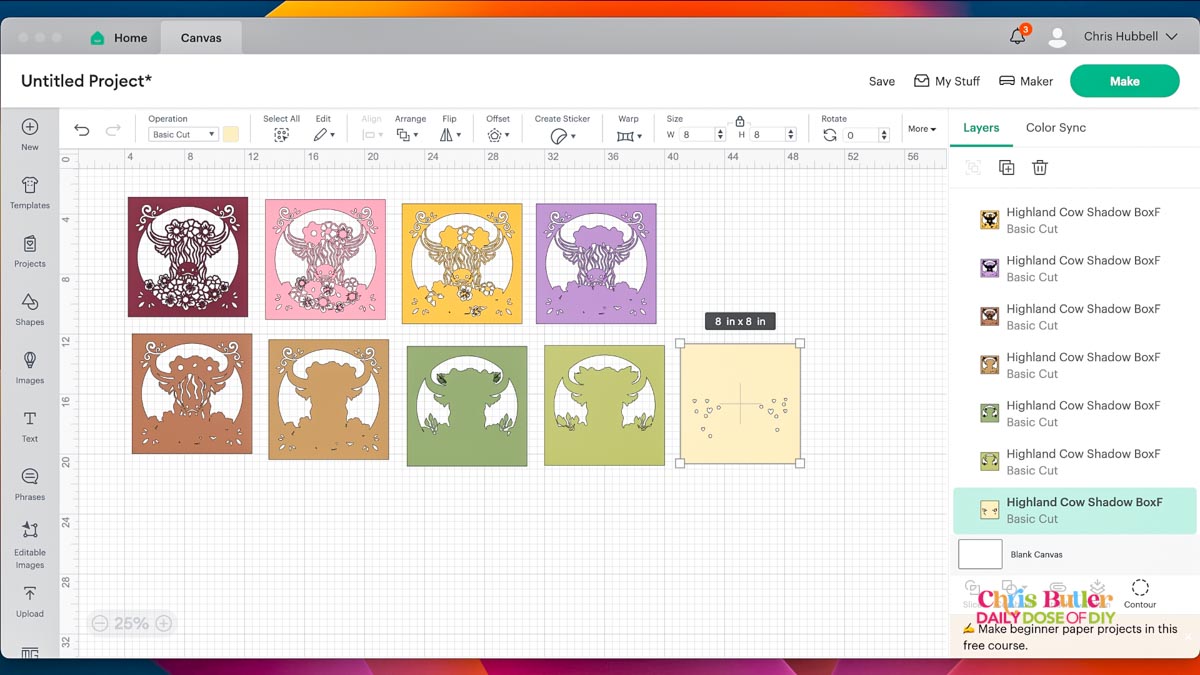Delete the selected layer with trash icon
Image resolution: width=1200 pixels, height=675 pixels.
(1040, 168)
